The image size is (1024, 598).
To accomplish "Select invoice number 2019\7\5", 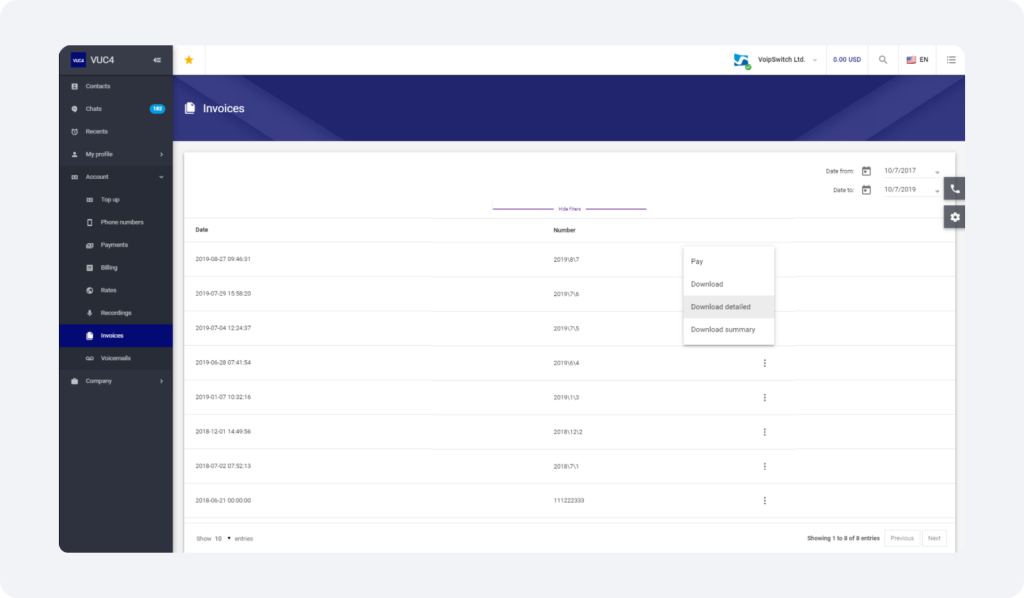I will (566, 328).
